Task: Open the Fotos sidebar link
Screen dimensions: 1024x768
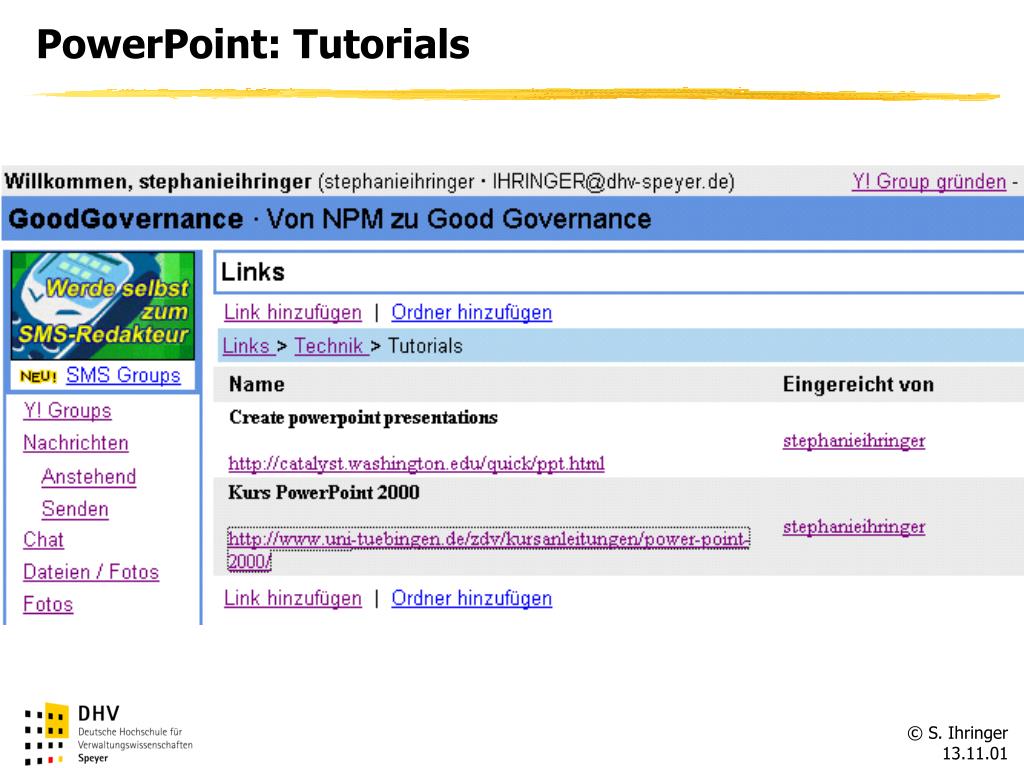Action: click(48, 605)
